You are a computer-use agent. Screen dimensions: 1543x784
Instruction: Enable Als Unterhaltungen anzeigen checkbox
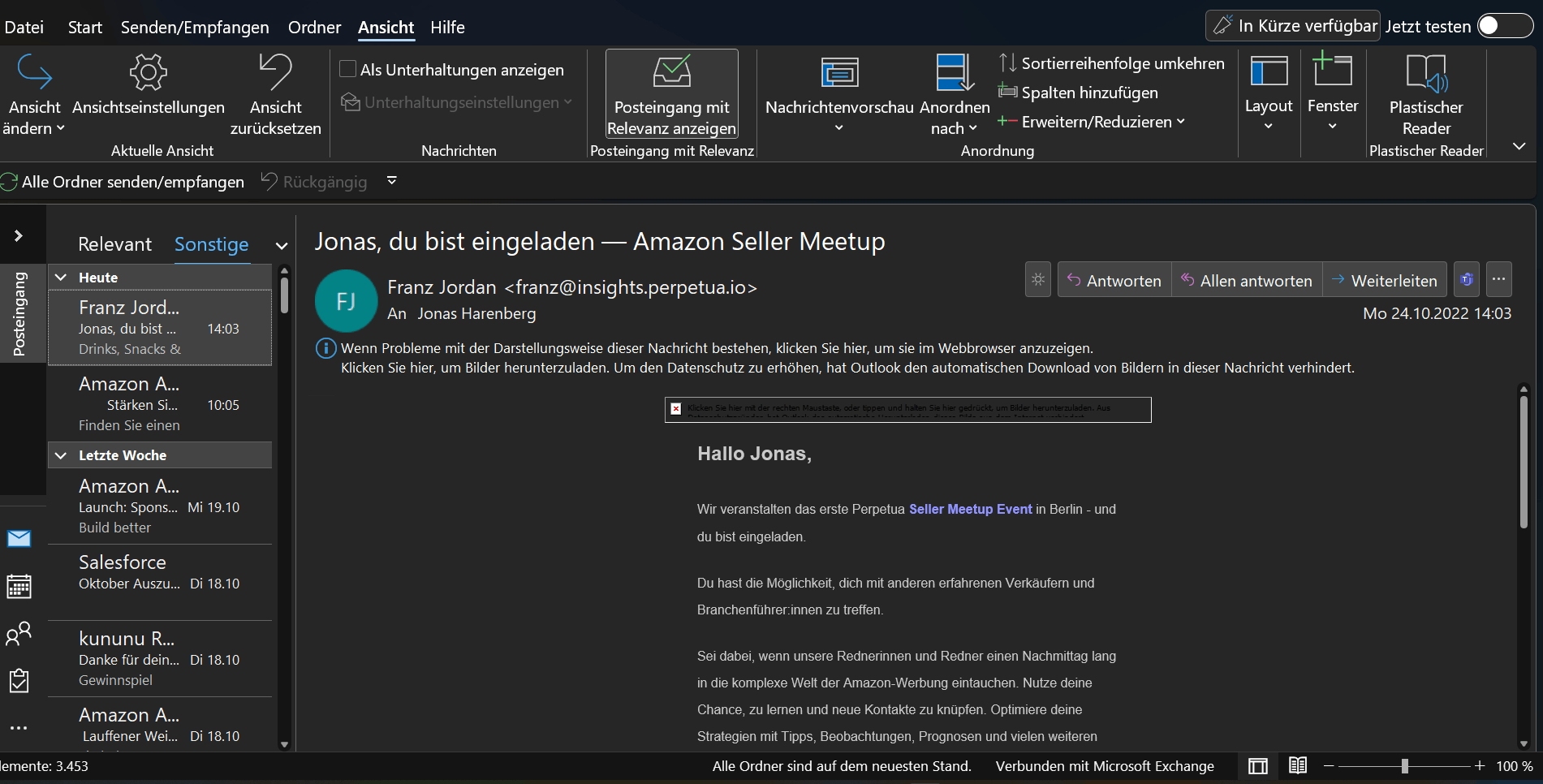(x=348, y=70)
